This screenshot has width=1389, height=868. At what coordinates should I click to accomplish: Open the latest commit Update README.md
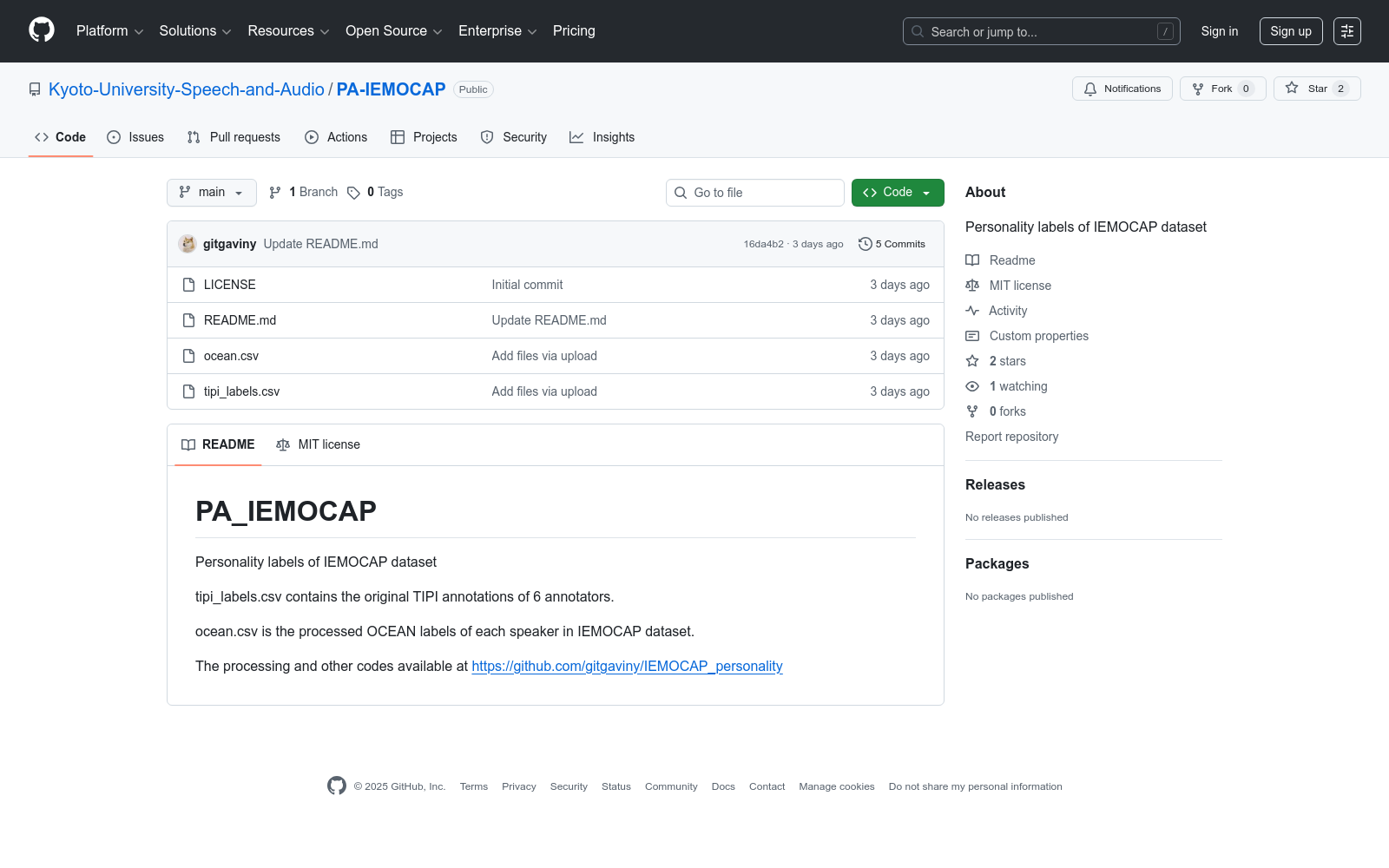tap(321, 244)
